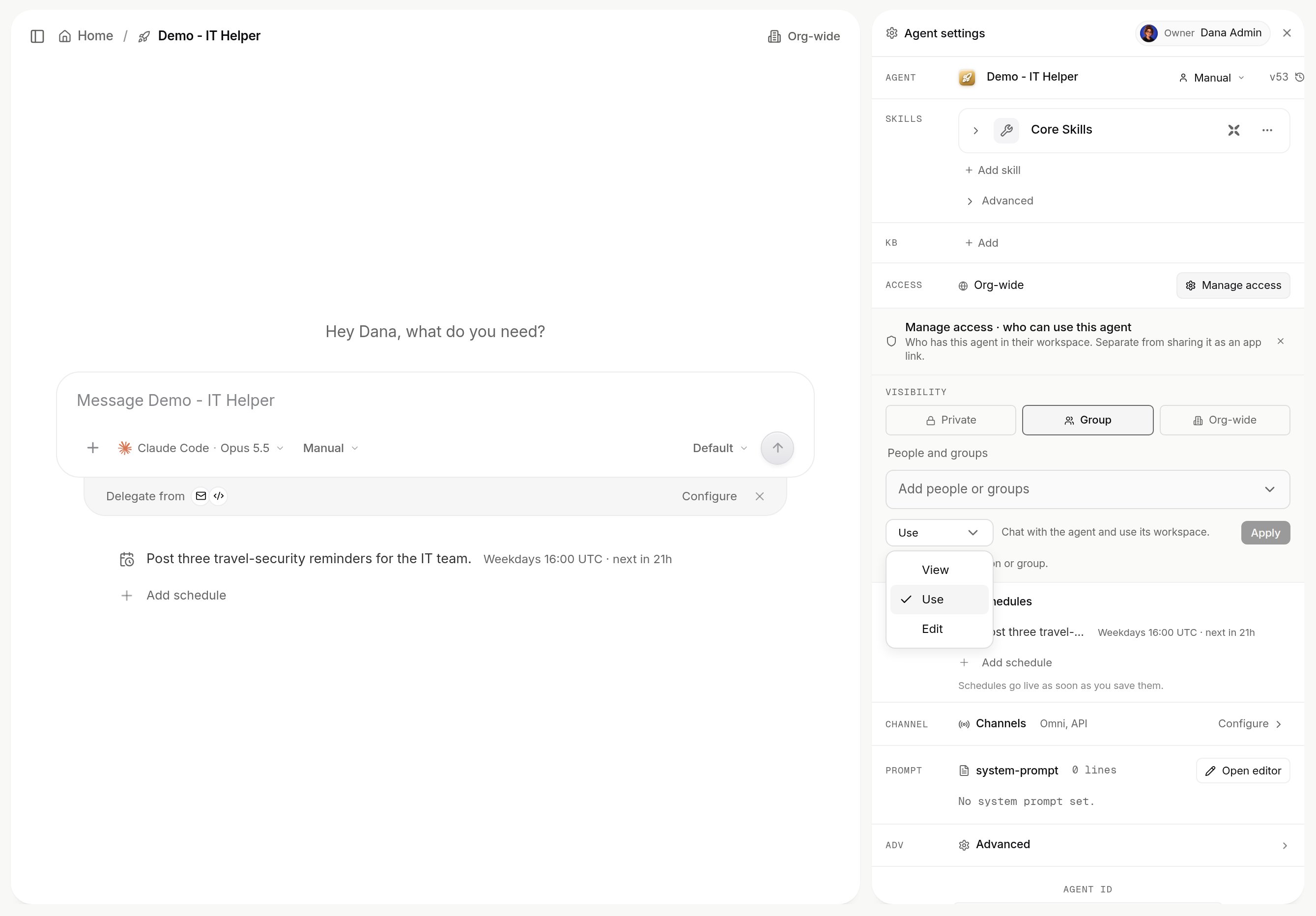Click Configure in the Channels row
The height and width of the screenshot is (916, 1316).
coord(1250,724)
